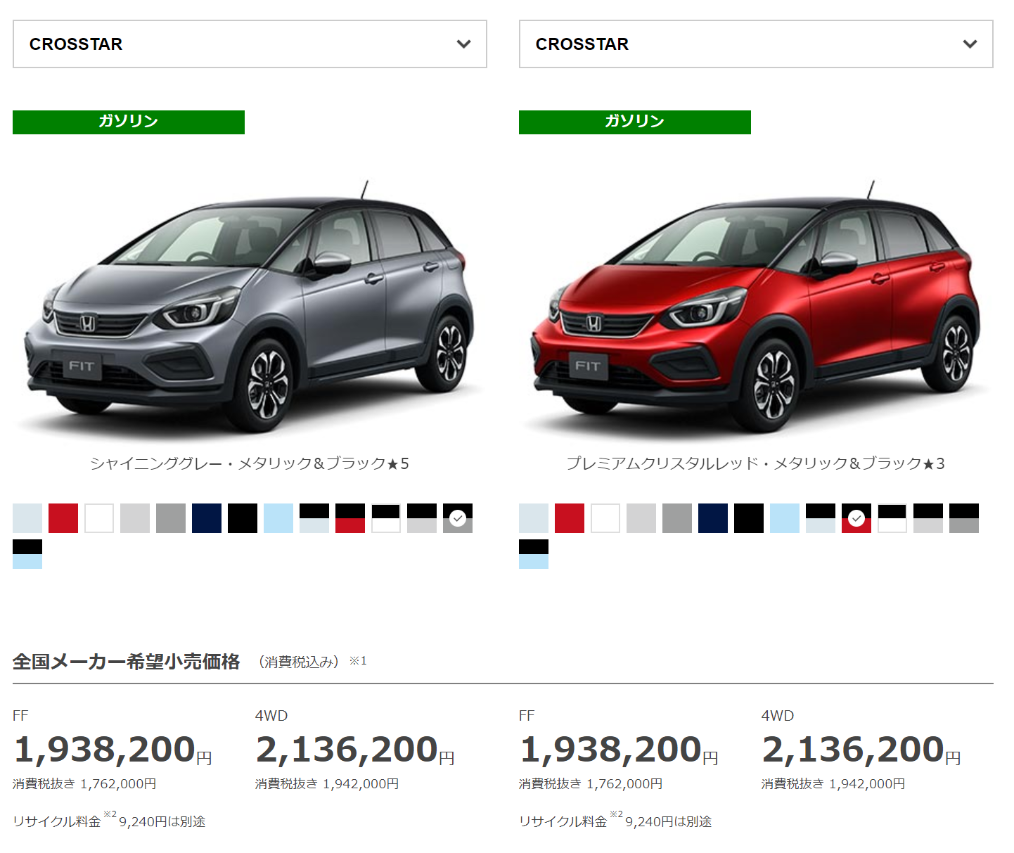The image size is (1014, 853).
Task: Select the black-and-light-blue swatch in the second row
Action: [26, 551]
